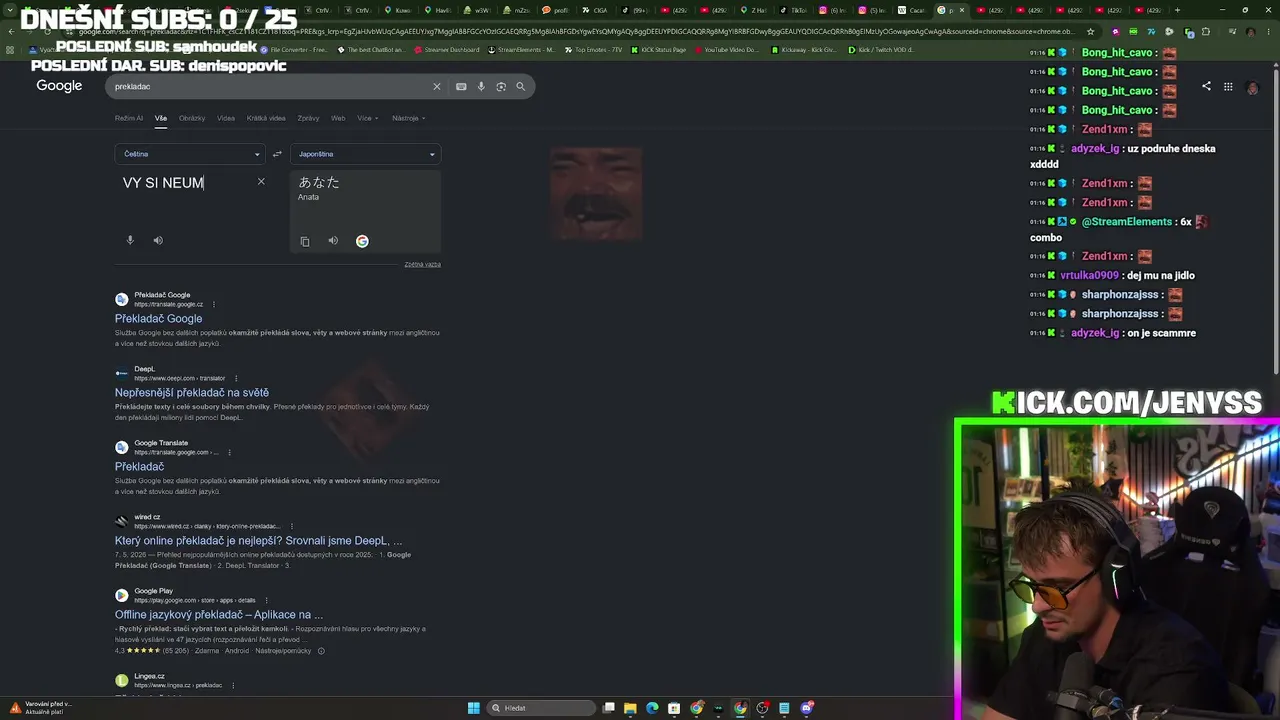Open Nepřesnější překladač na světě link
This screenshot has width=1280, height=720.
[x=192, y=393]
